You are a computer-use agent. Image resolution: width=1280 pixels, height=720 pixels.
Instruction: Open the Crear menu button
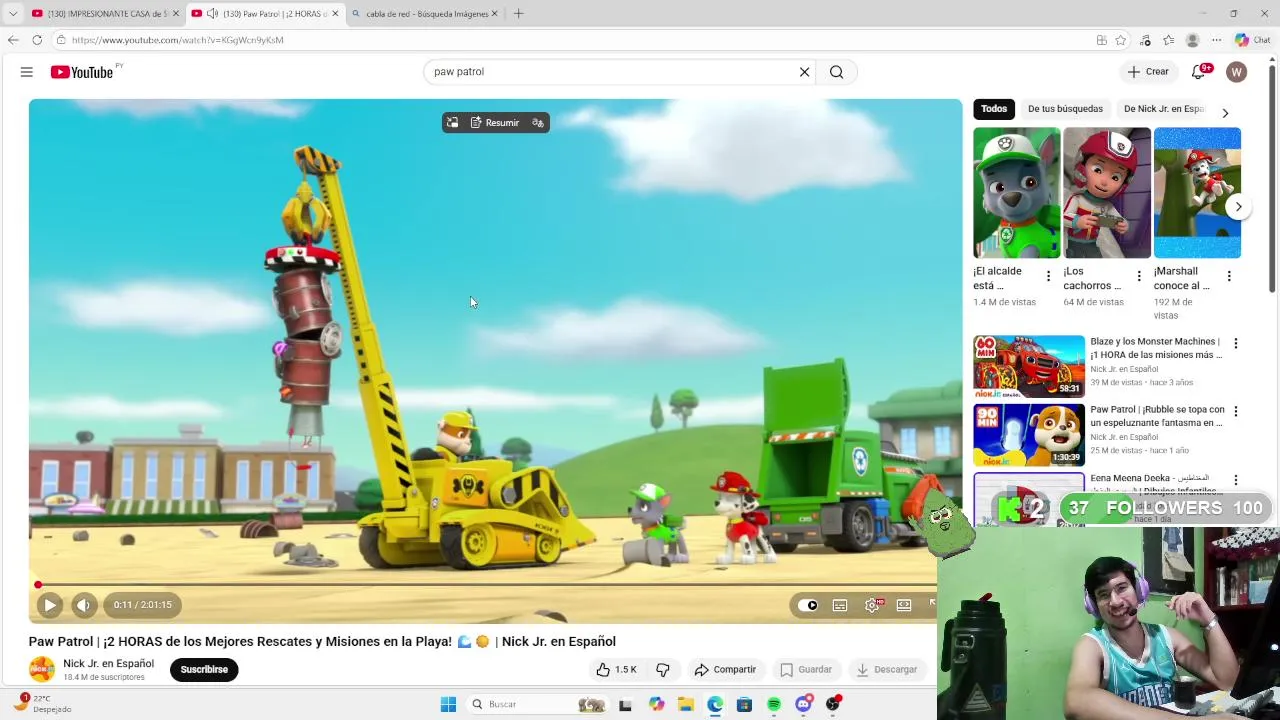tap(1148, 72)
